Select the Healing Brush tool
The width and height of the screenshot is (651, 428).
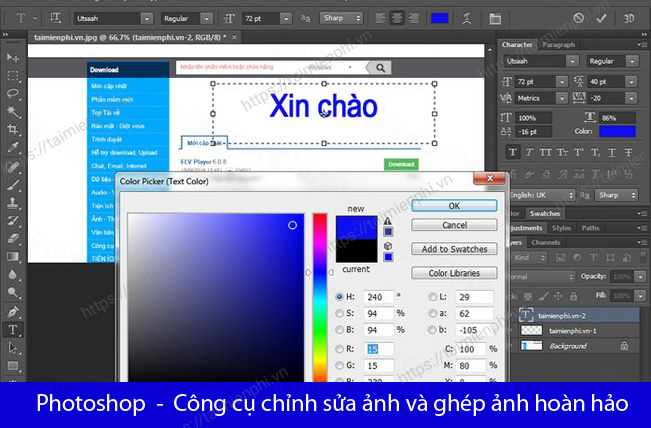coord(13,167)
